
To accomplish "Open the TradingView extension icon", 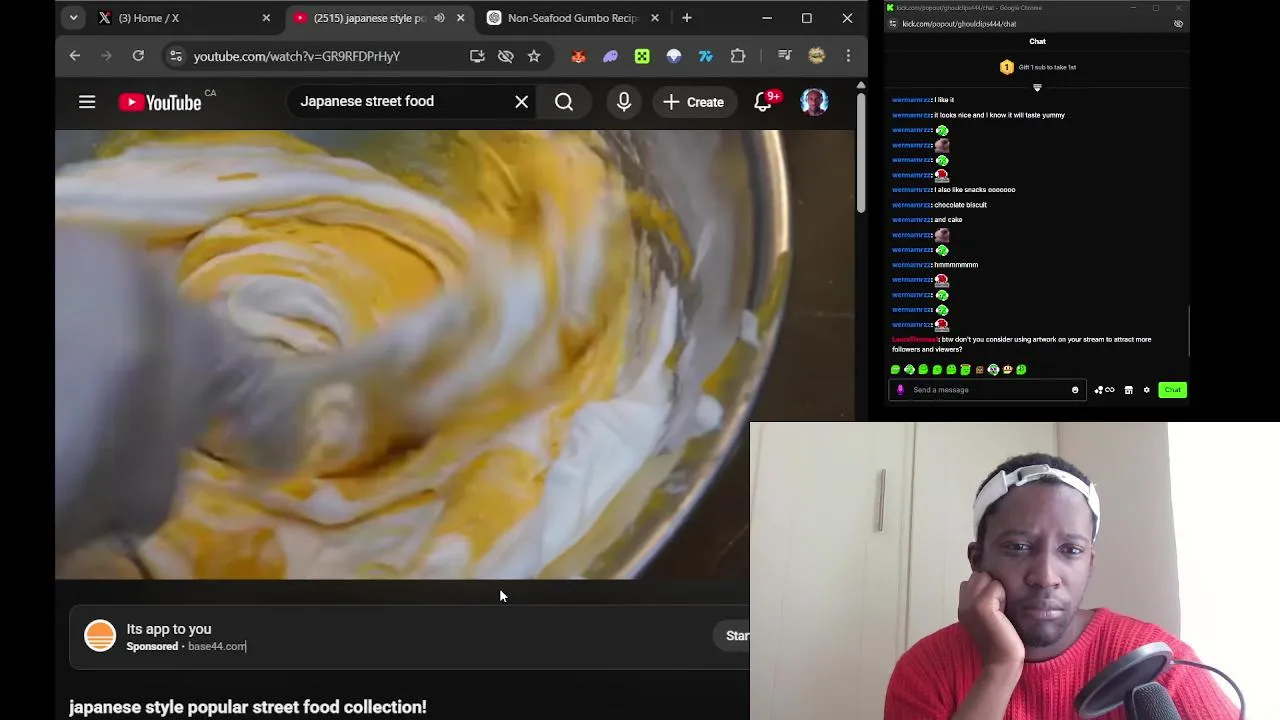I will pyautogui.click(x=706, y=56).
